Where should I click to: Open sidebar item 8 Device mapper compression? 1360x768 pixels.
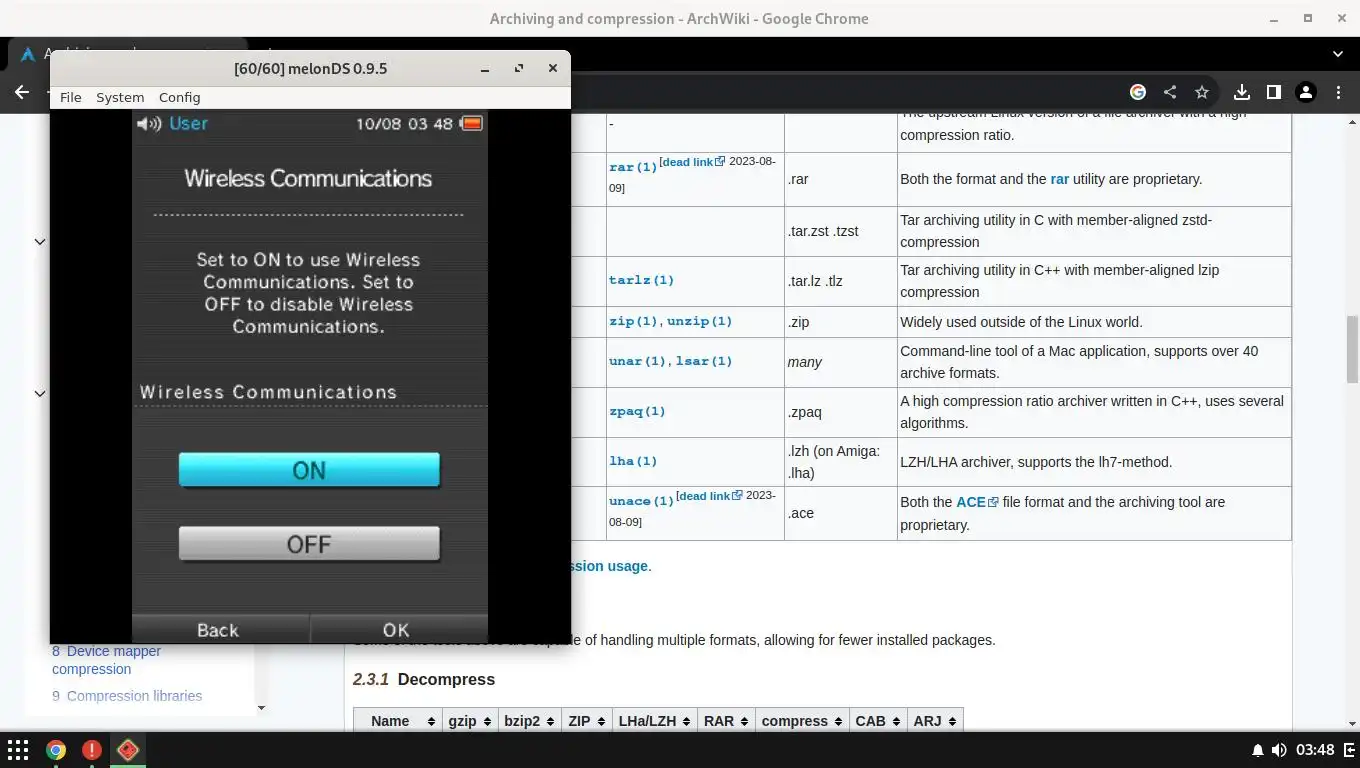coord(106,660)
